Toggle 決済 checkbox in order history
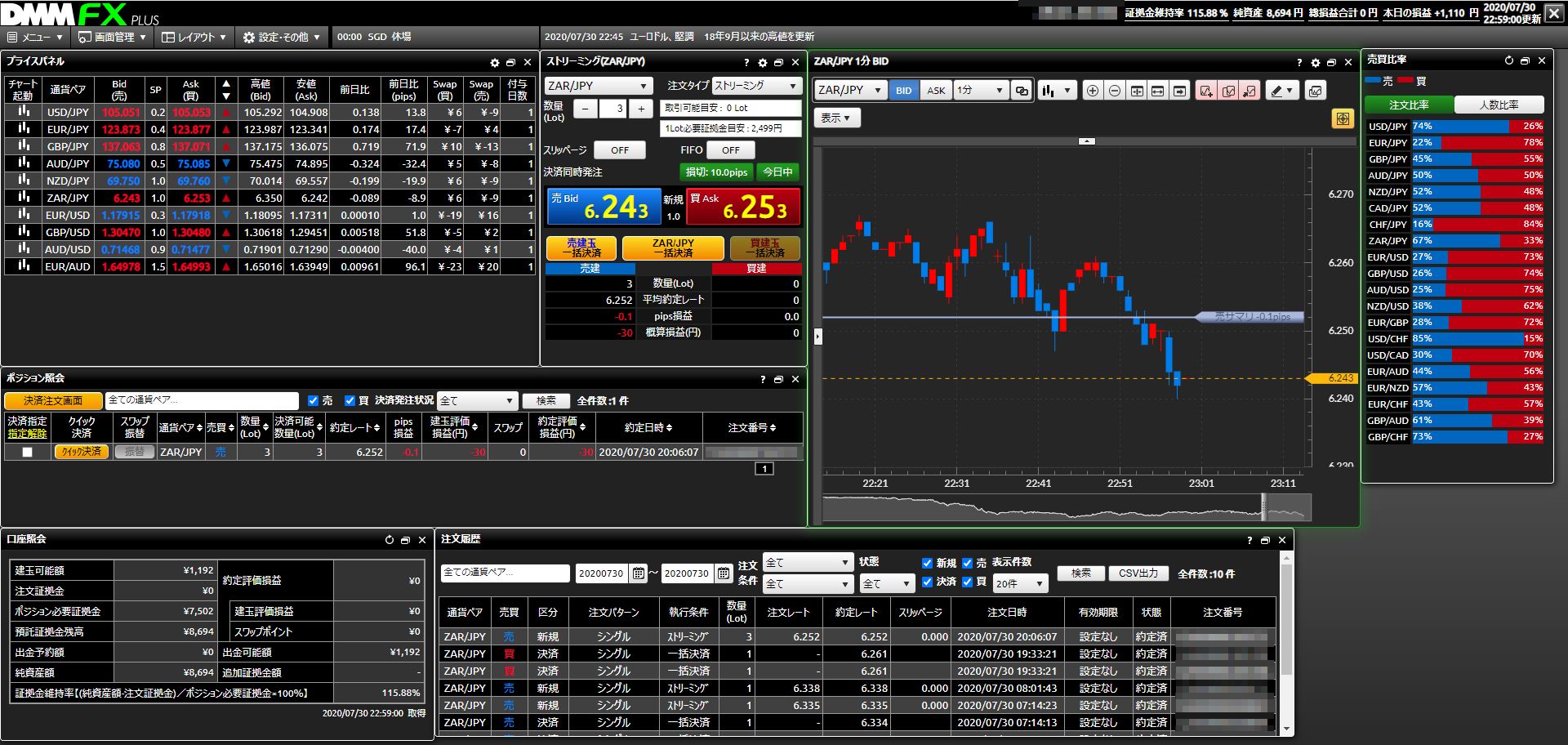Image resolution: width=1568 pixels, height=745 pixels. [927, 582]
